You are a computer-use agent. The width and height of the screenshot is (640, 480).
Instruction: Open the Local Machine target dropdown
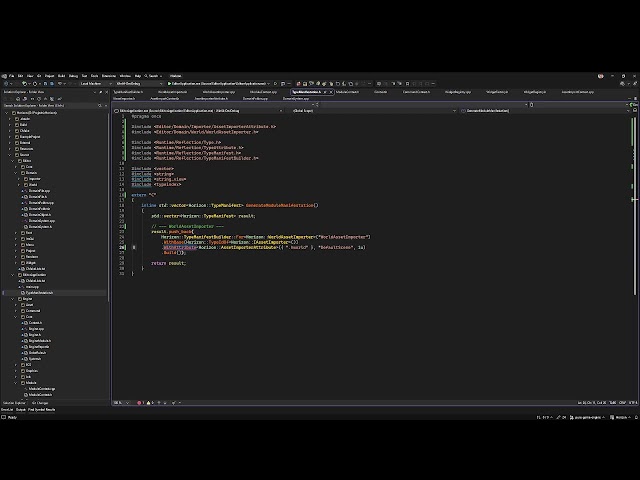(x=96, y=84)
